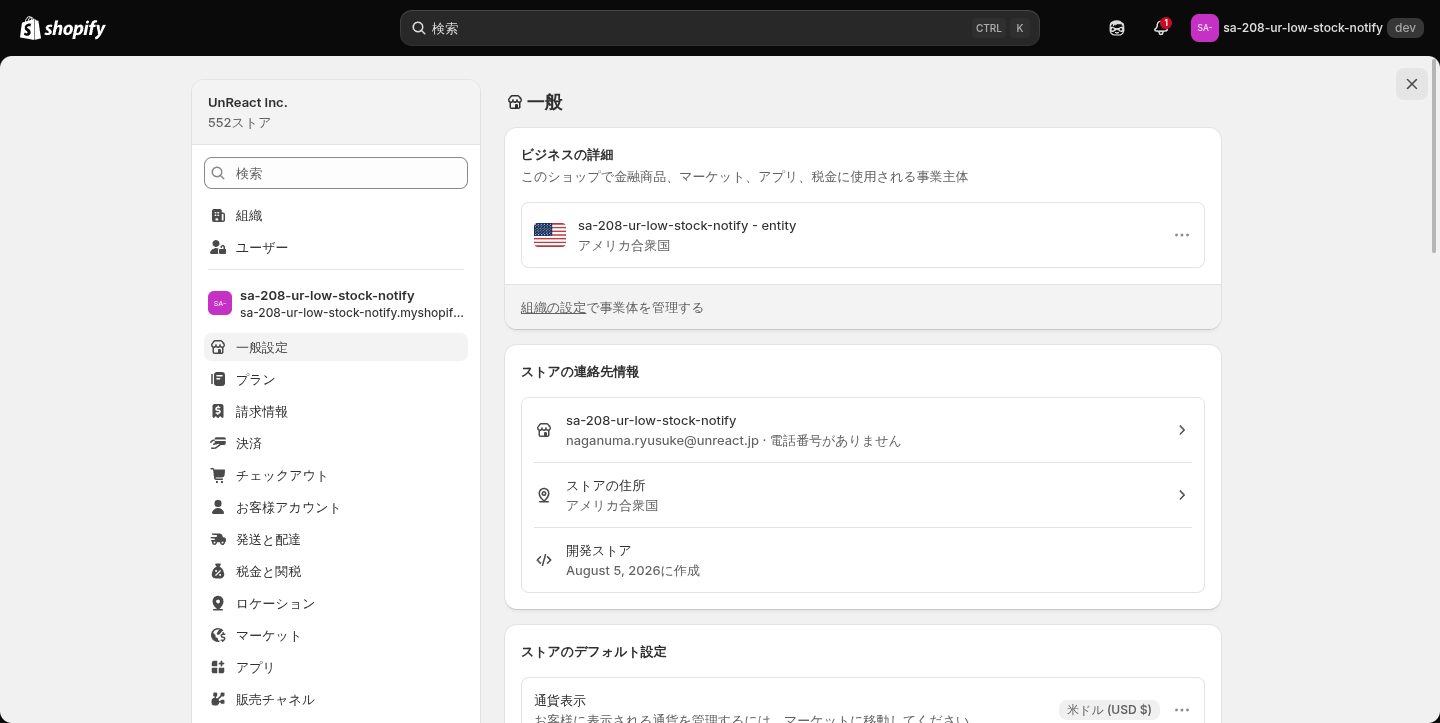Go to チェックアウト settings
The height and width of the screenshot is (723, 1440).
336,476
